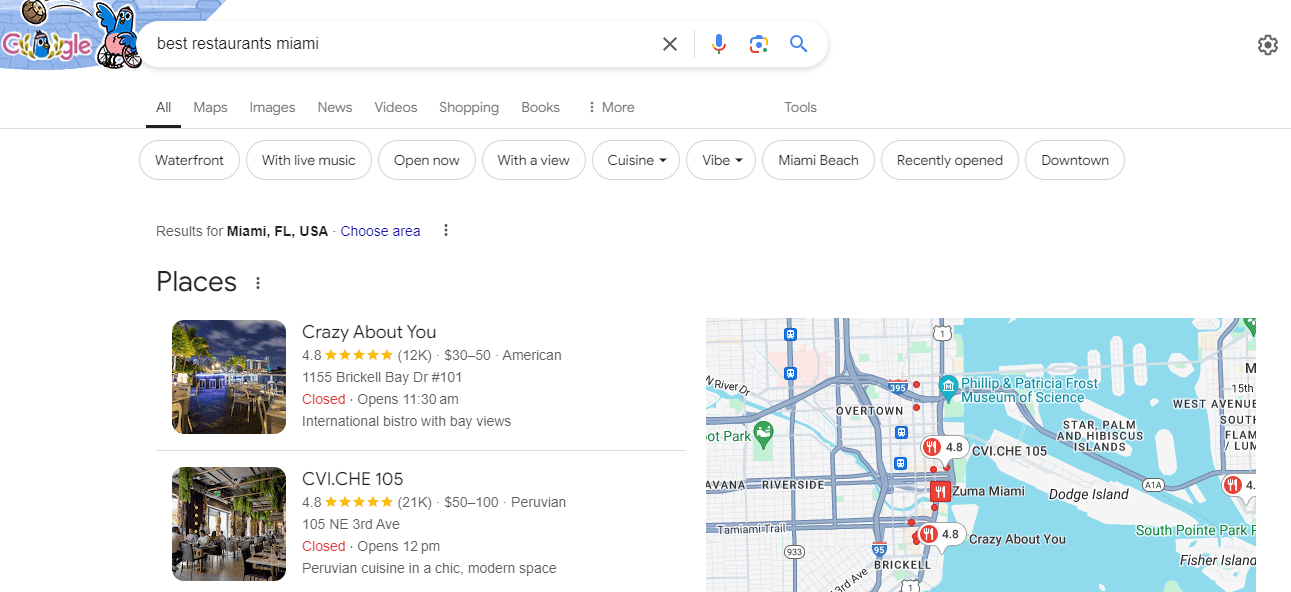Open the Images results tab
The width and height of the screenshot is (1291, 592).
click(x=272, y=107)
